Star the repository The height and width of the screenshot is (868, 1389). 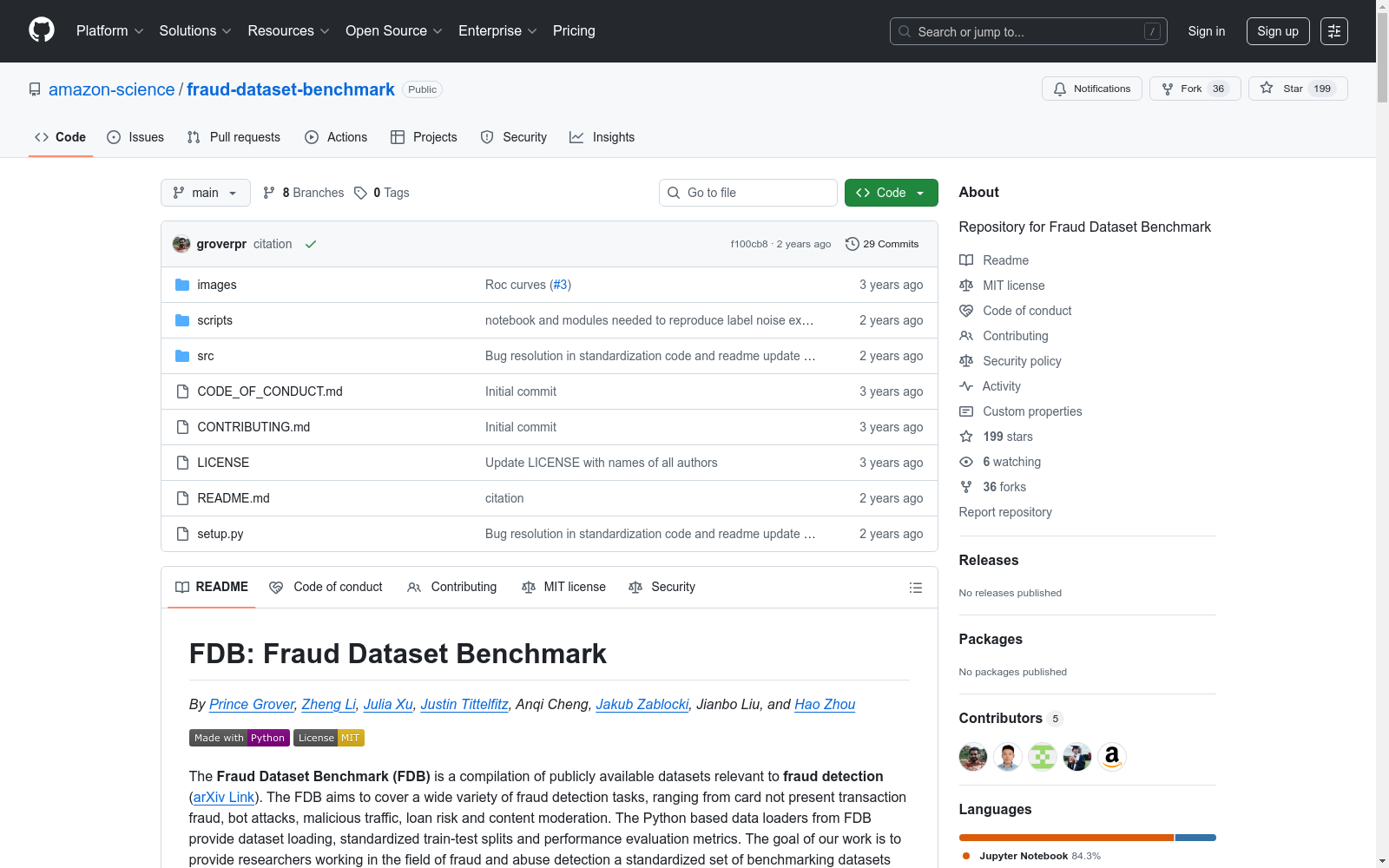(1298, 89)
